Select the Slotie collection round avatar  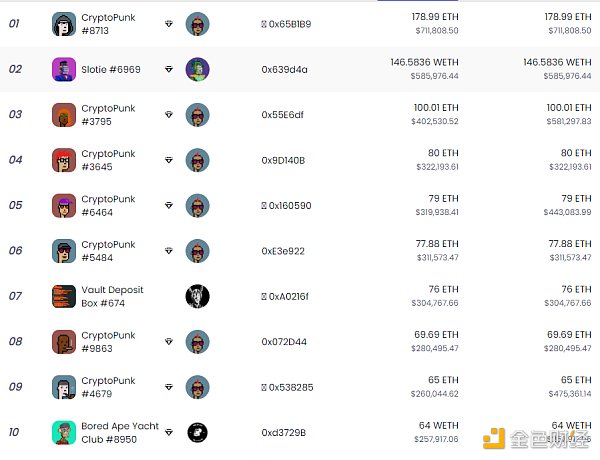coord(197,69)
